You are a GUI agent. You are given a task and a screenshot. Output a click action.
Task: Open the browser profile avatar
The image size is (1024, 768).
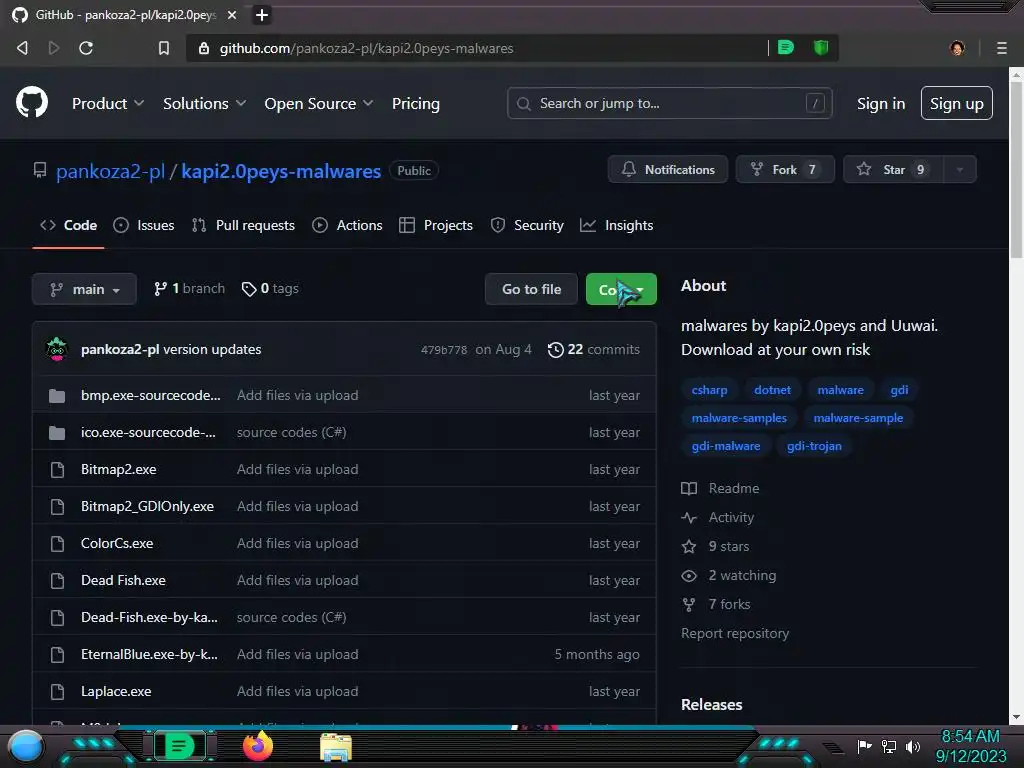click(x=957, y=48)
